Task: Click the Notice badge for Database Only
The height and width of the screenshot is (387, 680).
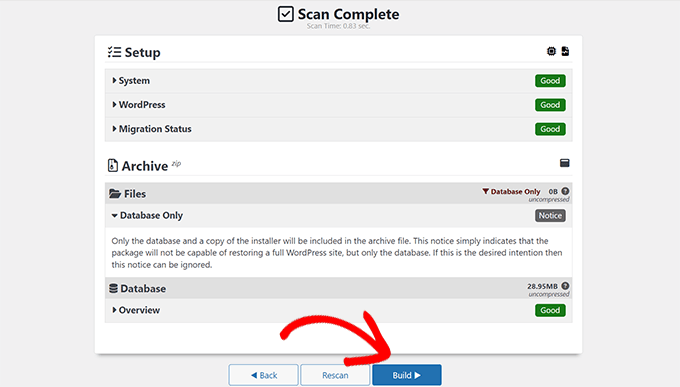Action: [x=550, y=216]
